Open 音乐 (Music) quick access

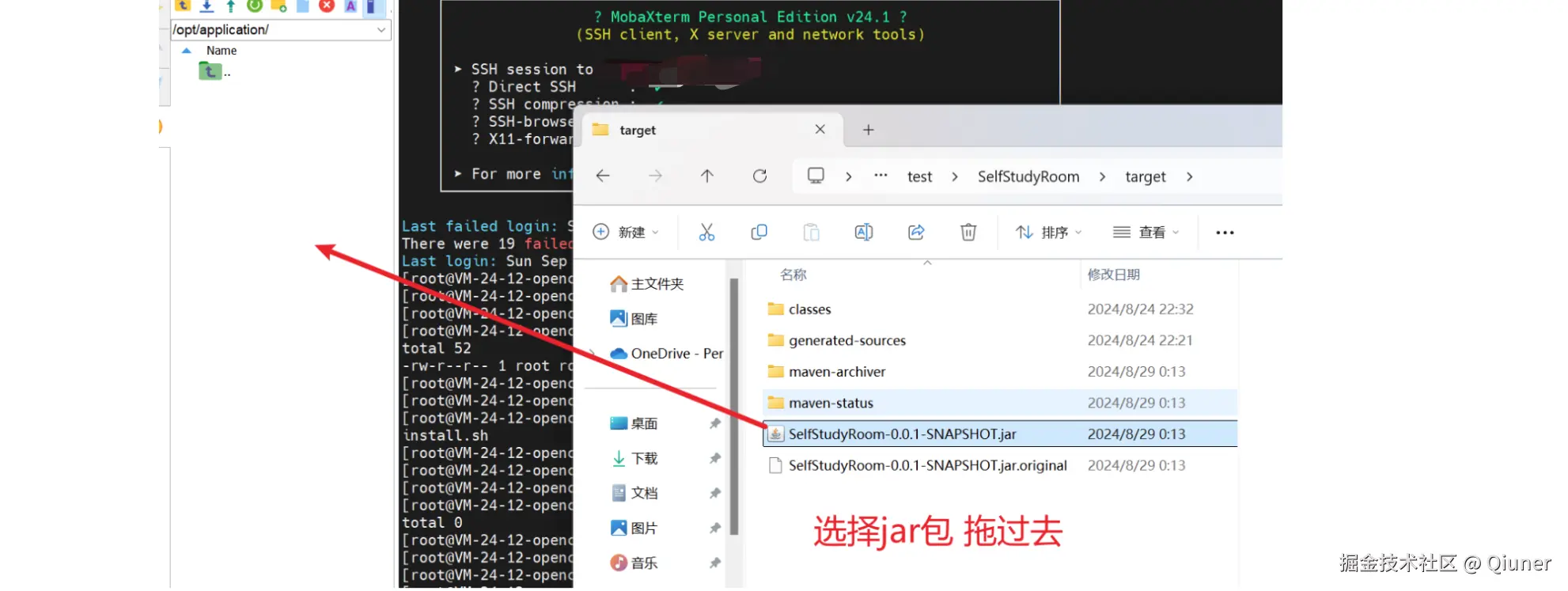[x=634, y=563]
